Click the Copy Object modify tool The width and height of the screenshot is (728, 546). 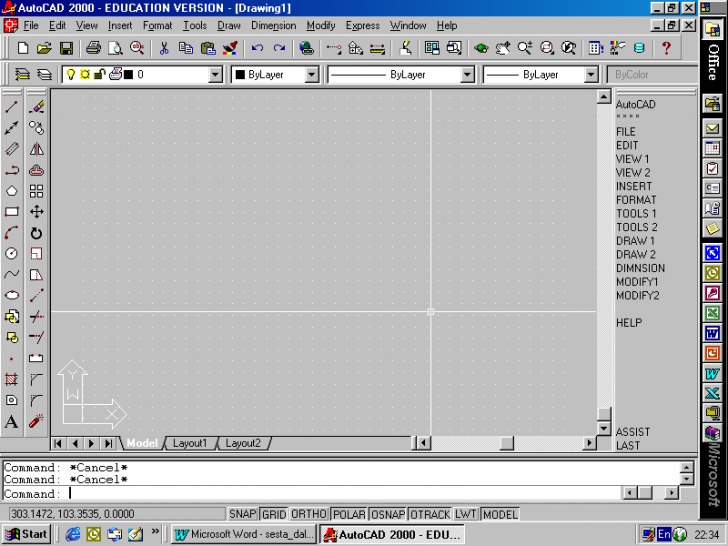[x=36, y=128]
